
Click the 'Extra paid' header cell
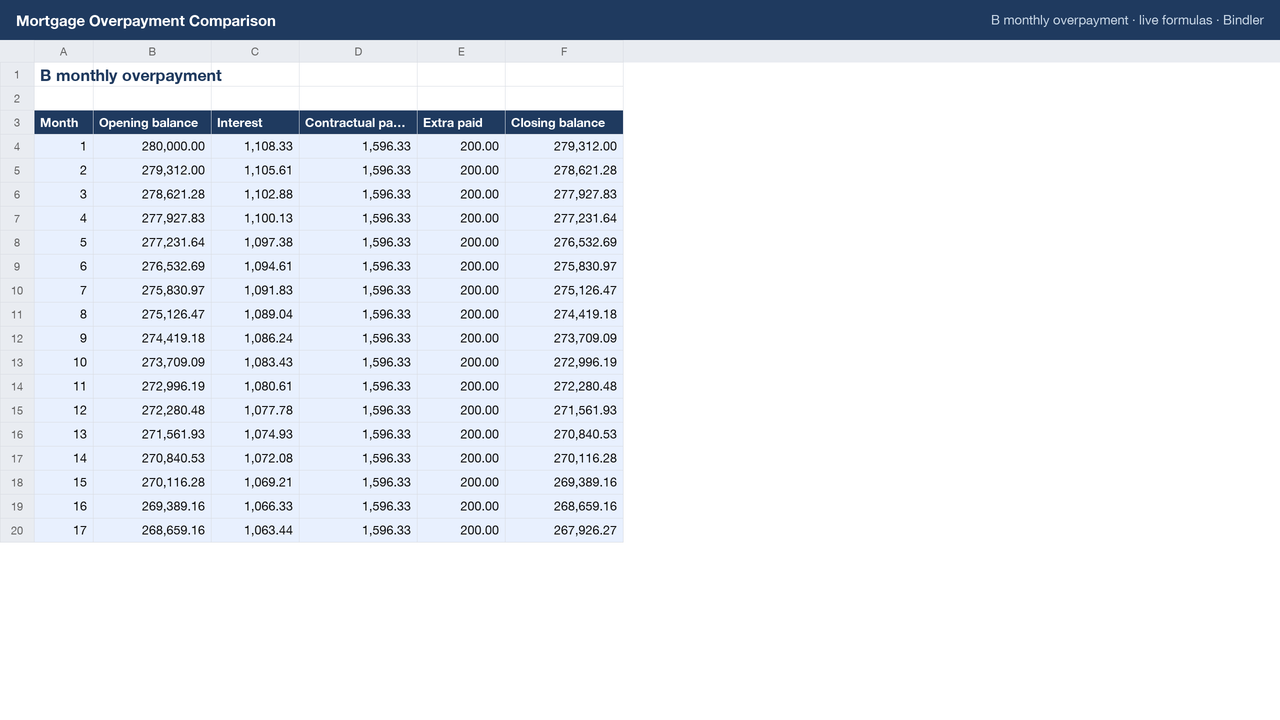point(461,123)
